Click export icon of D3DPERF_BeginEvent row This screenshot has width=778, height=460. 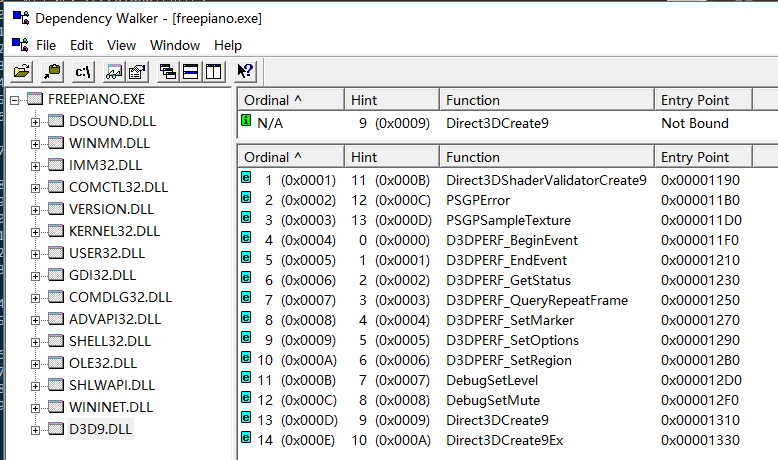tap(246, 237)
